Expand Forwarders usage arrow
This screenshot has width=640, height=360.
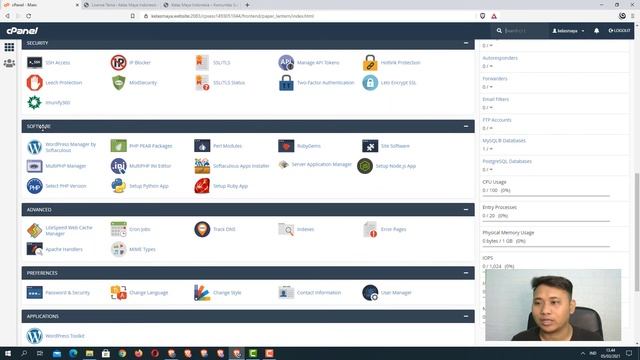[x=491, y=87]
